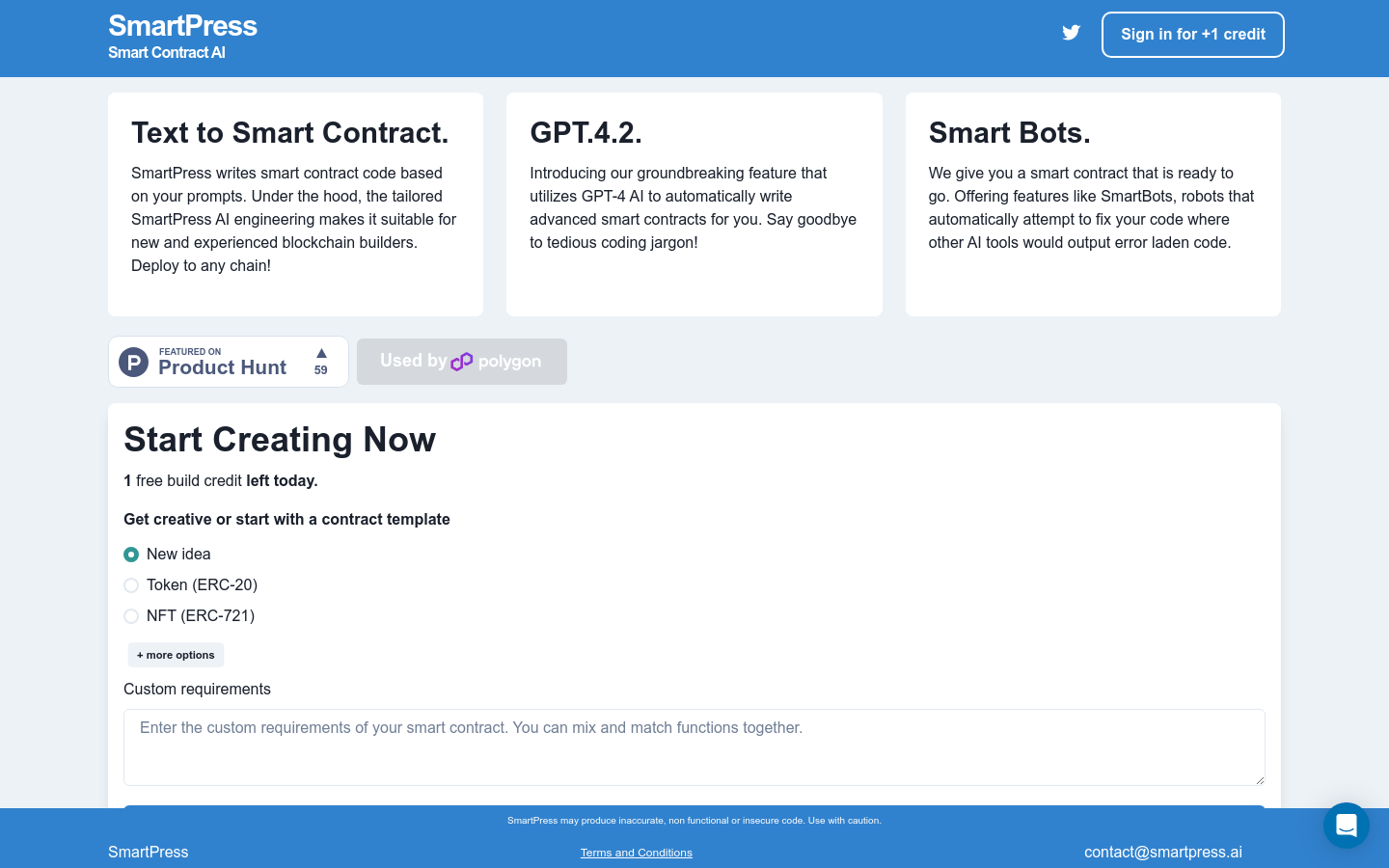Viewport: 1389px width, 868px height.
Task: Open the Terms and Conditions link
Action: (637, 853)
